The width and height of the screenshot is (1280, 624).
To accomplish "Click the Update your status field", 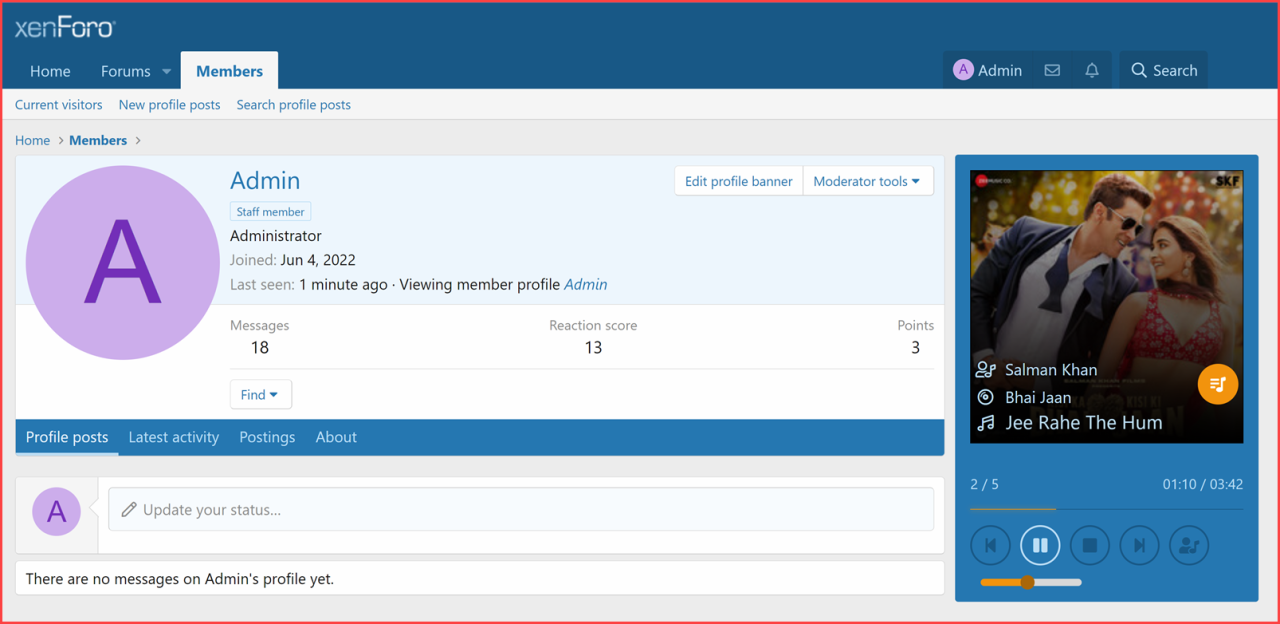I will click(x=520, y=510).
